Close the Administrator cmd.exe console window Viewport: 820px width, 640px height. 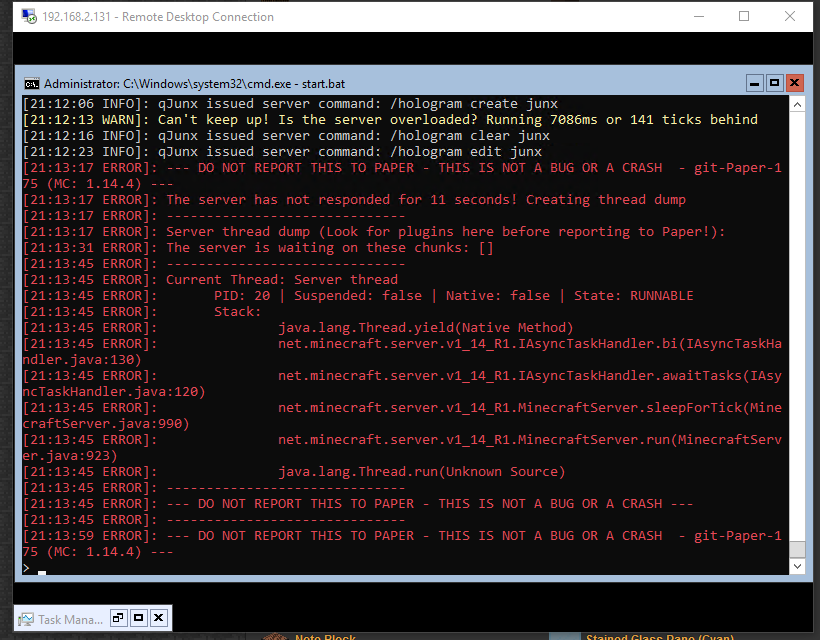(x=794, y=83)
